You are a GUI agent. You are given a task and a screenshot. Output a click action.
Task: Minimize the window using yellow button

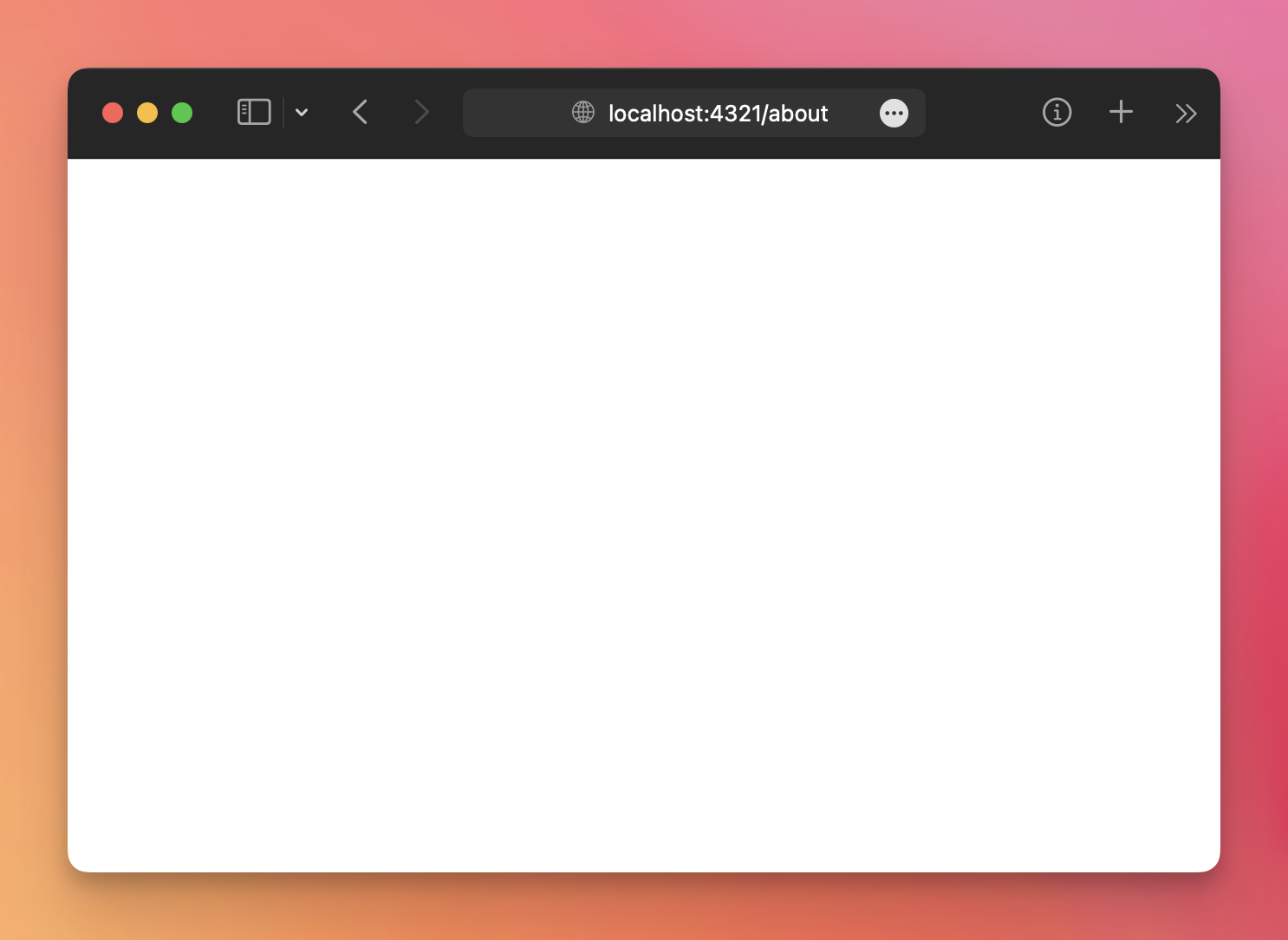click(147, 113)
